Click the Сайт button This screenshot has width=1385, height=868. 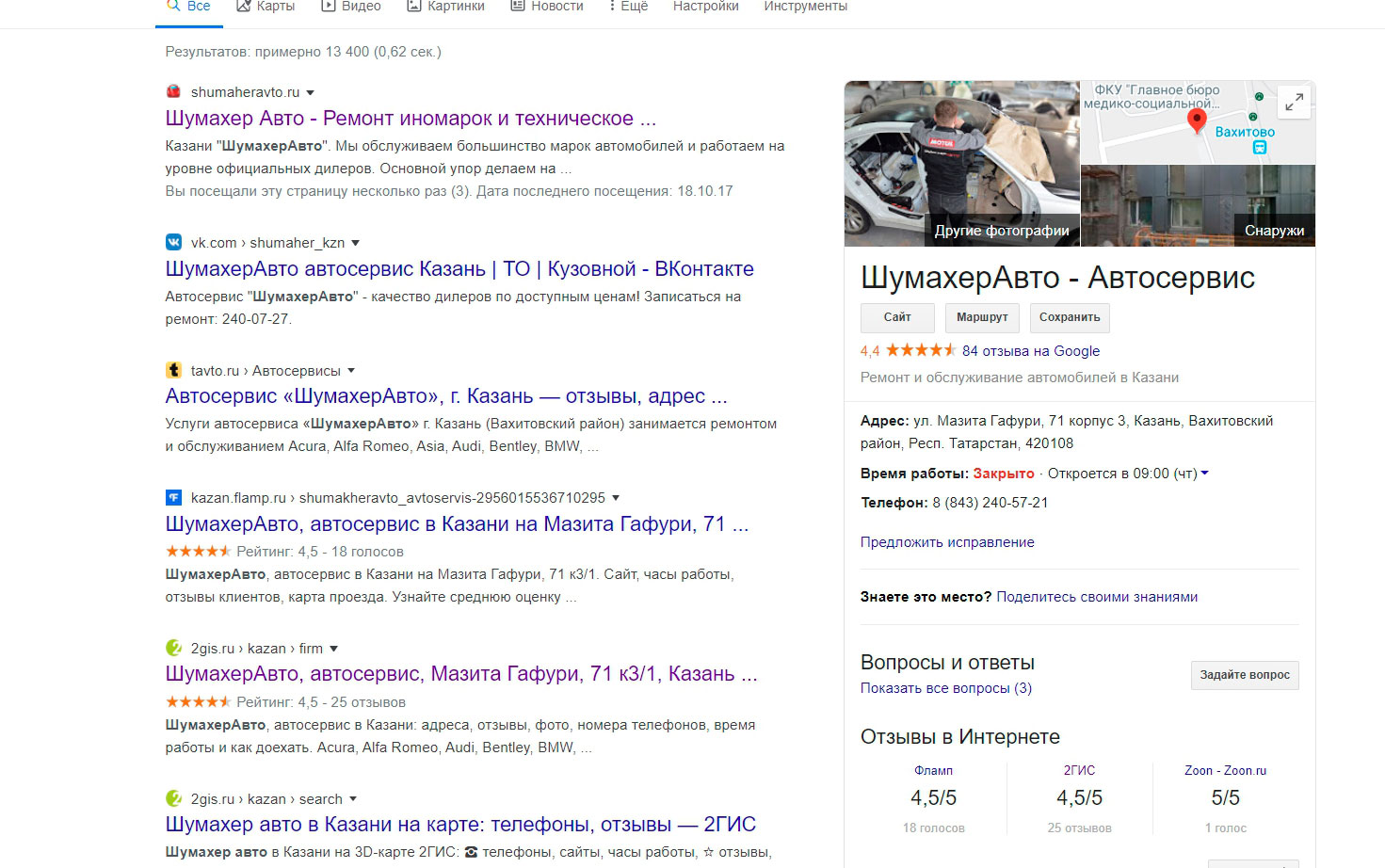[x=897, y=318]
